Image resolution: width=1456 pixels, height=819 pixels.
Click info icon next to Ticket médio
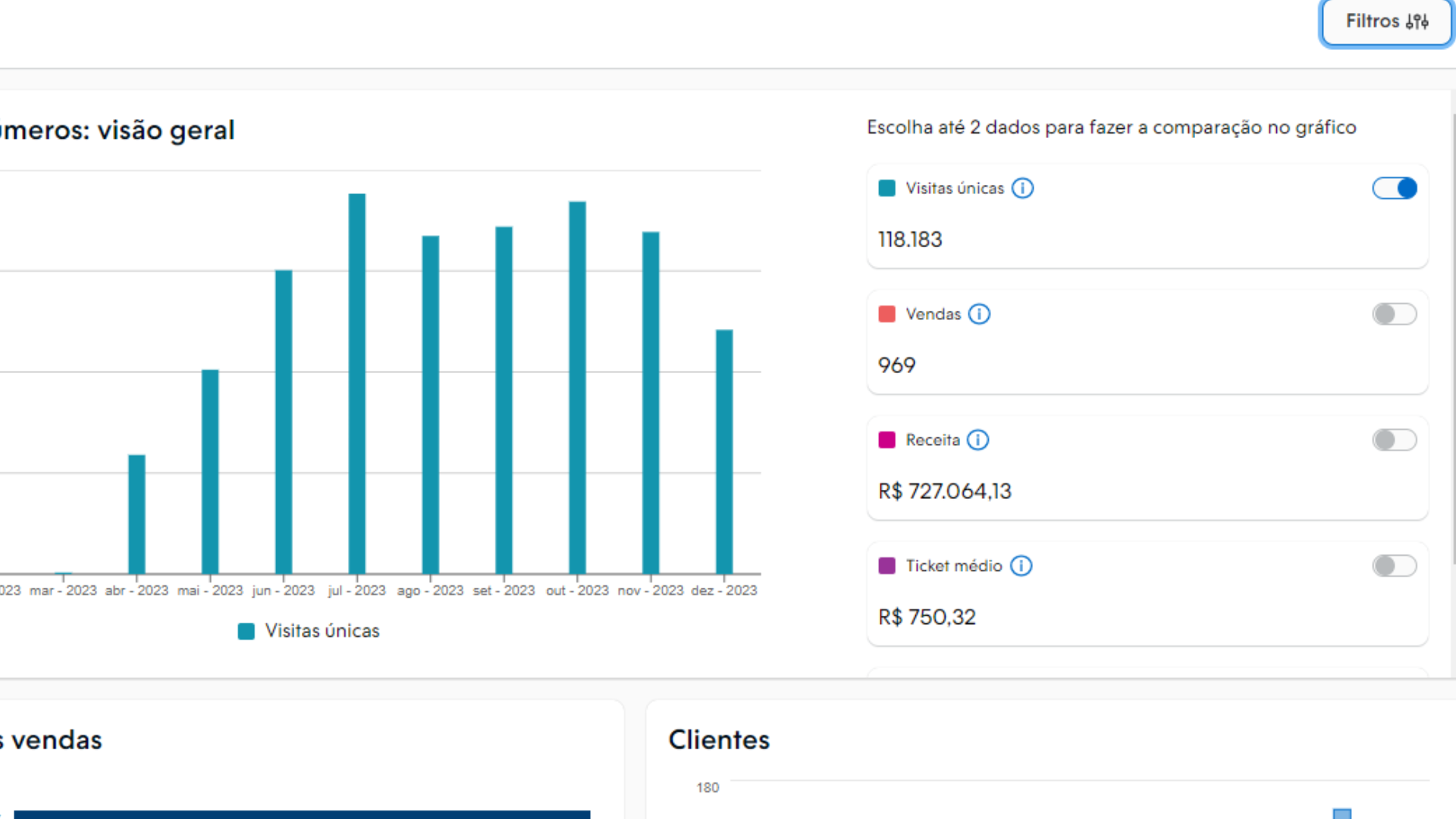[1021, 566]
